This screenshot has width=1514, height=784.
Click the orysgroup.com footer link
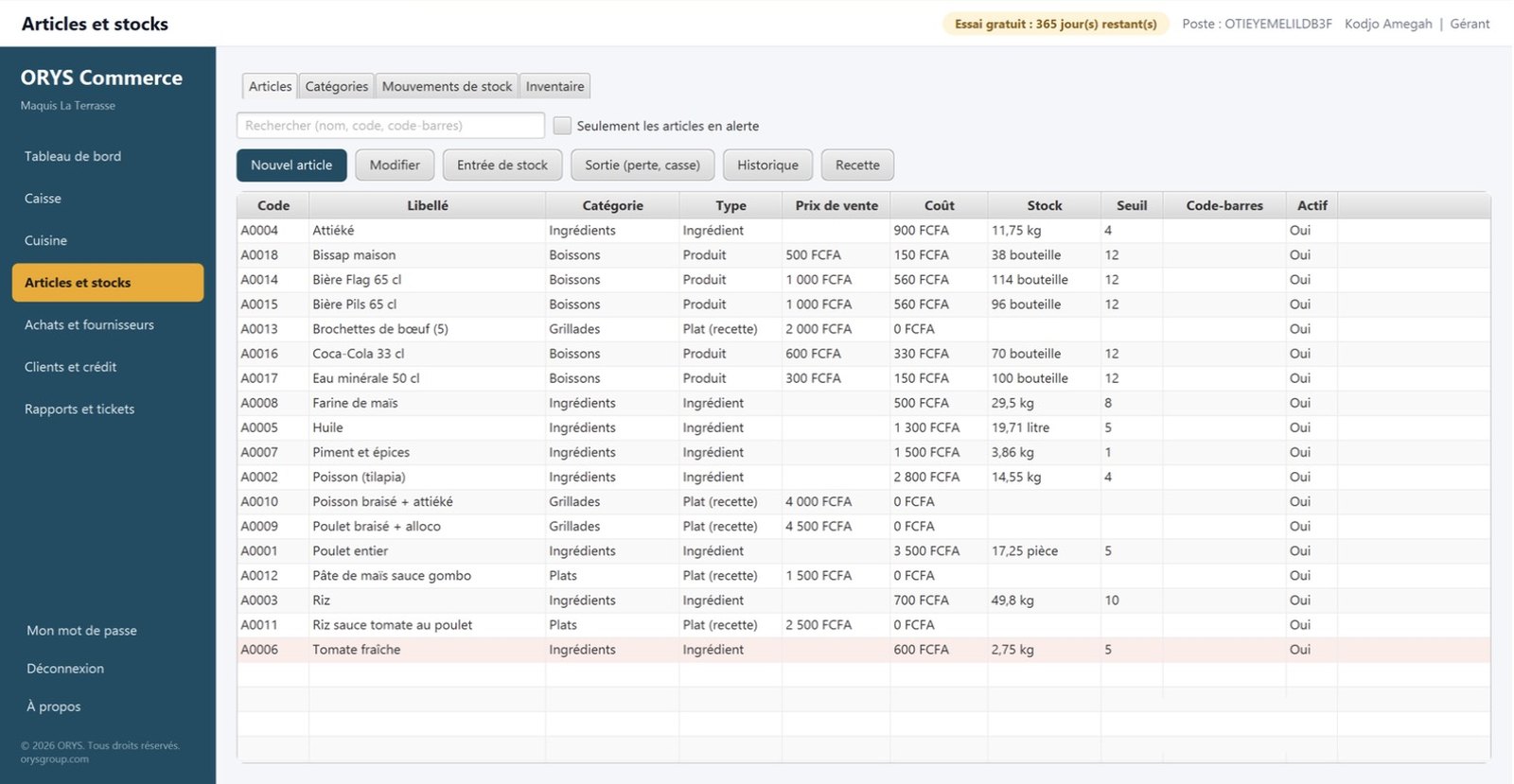(55, 758)
